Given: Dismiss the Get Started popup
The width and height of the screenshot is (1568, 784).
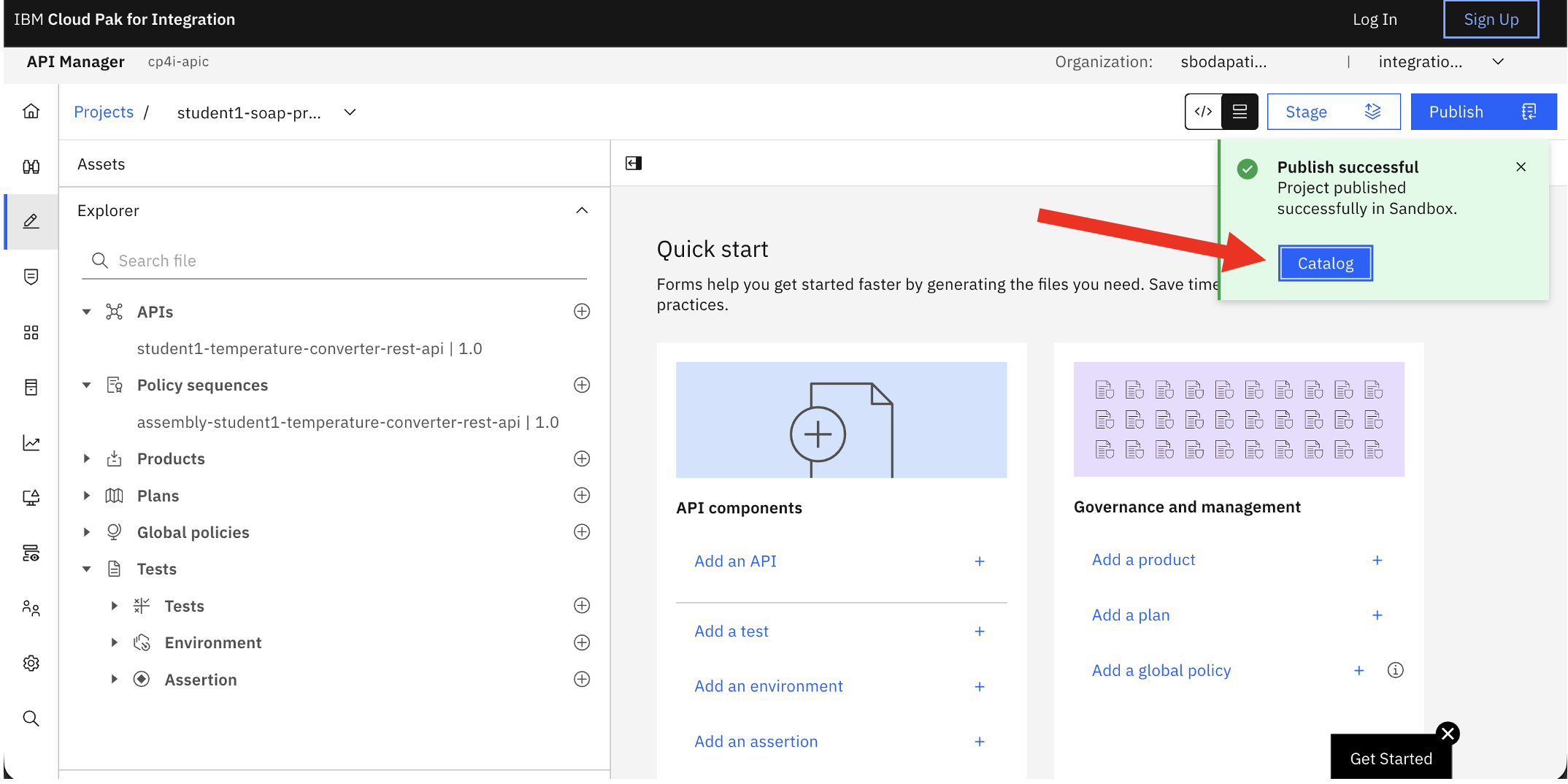Looking at the screenshot, I should tap(1448, 734).
